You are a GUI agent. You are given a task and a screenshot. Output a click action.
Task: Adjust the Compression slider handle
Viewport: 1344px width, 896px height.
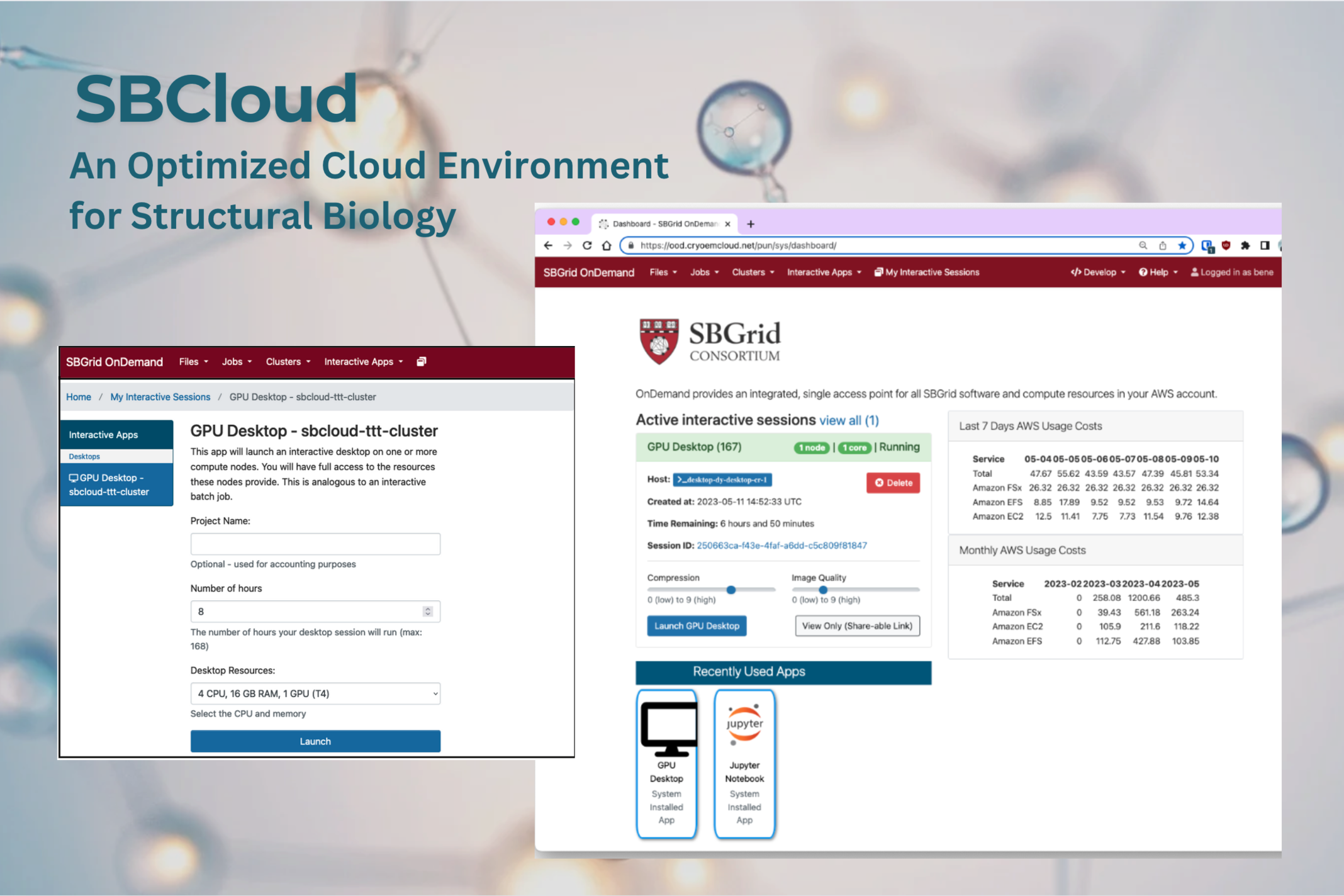[731, 590]
